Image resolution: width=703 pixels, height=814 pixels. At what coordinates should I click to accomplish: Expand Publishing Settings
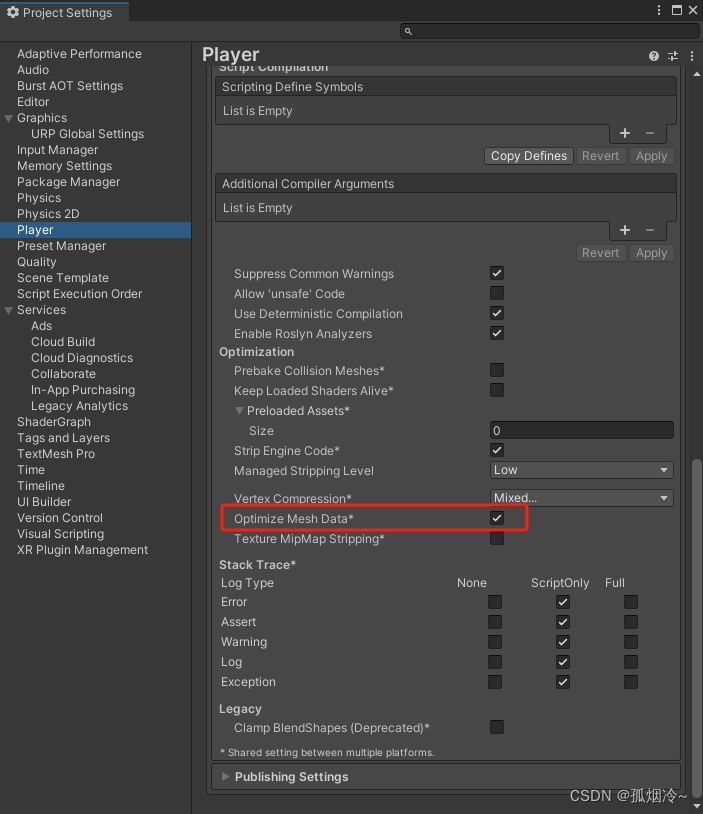coord(225,776)
